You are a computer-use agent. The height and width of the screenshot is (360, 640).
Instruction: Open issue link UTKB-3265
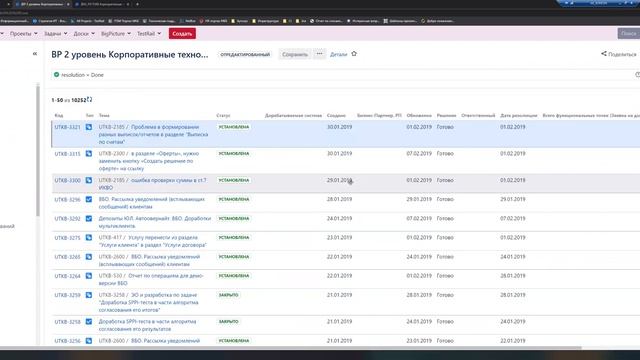tap(67, 257)
